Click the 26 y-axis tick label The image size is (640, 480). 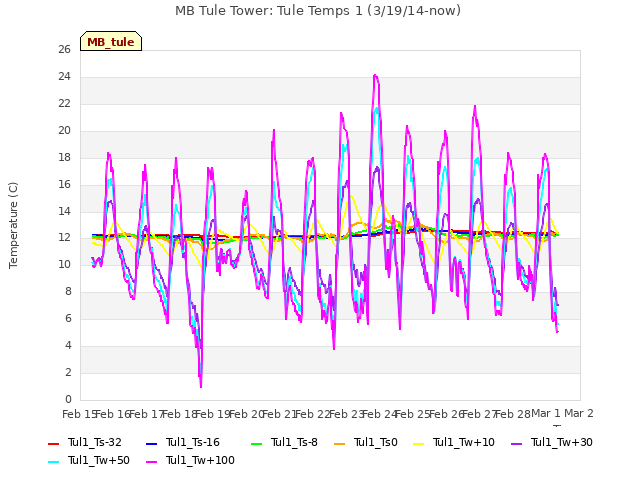pos(64,49)
